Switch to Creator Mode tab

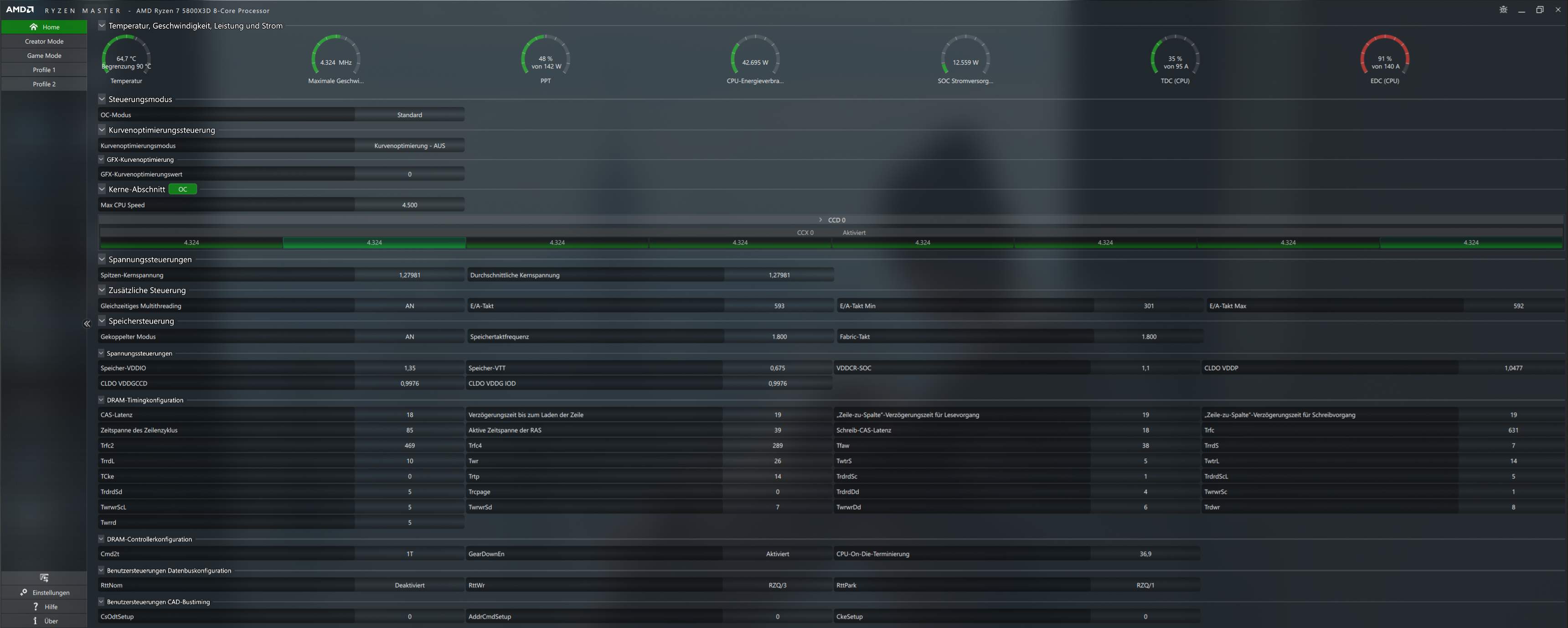[x=44, y=42]
